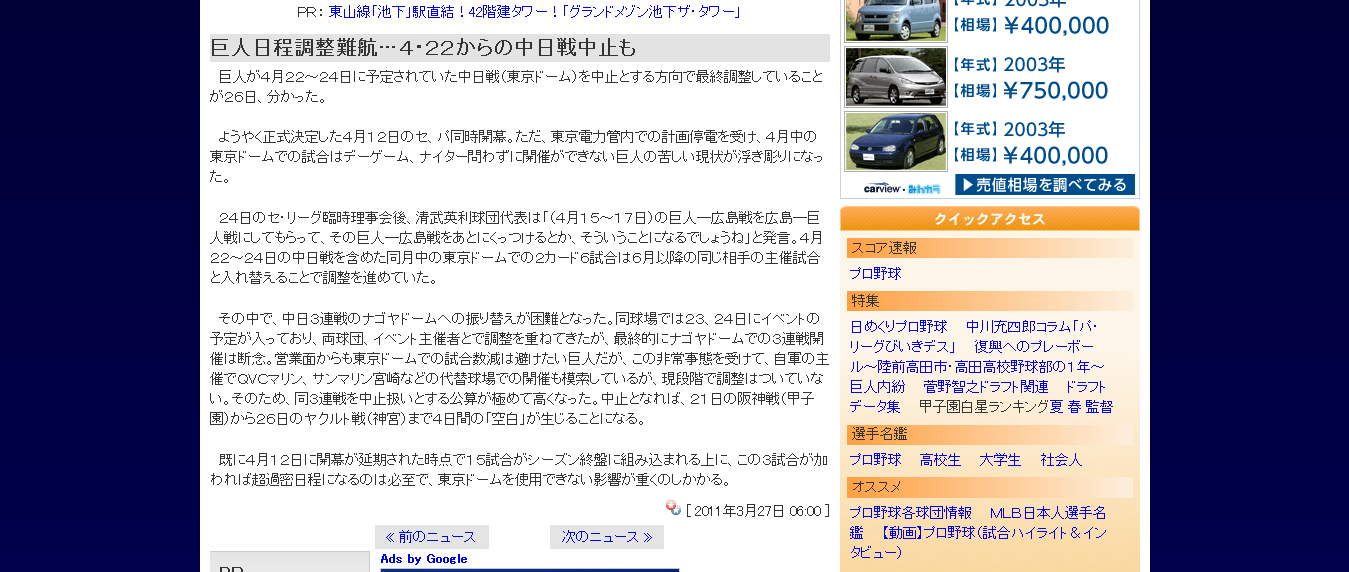This screenshot has height=572, width=1349.
Task: Click the article date 2011年3月27日 06:00
Action: (757, 511)
